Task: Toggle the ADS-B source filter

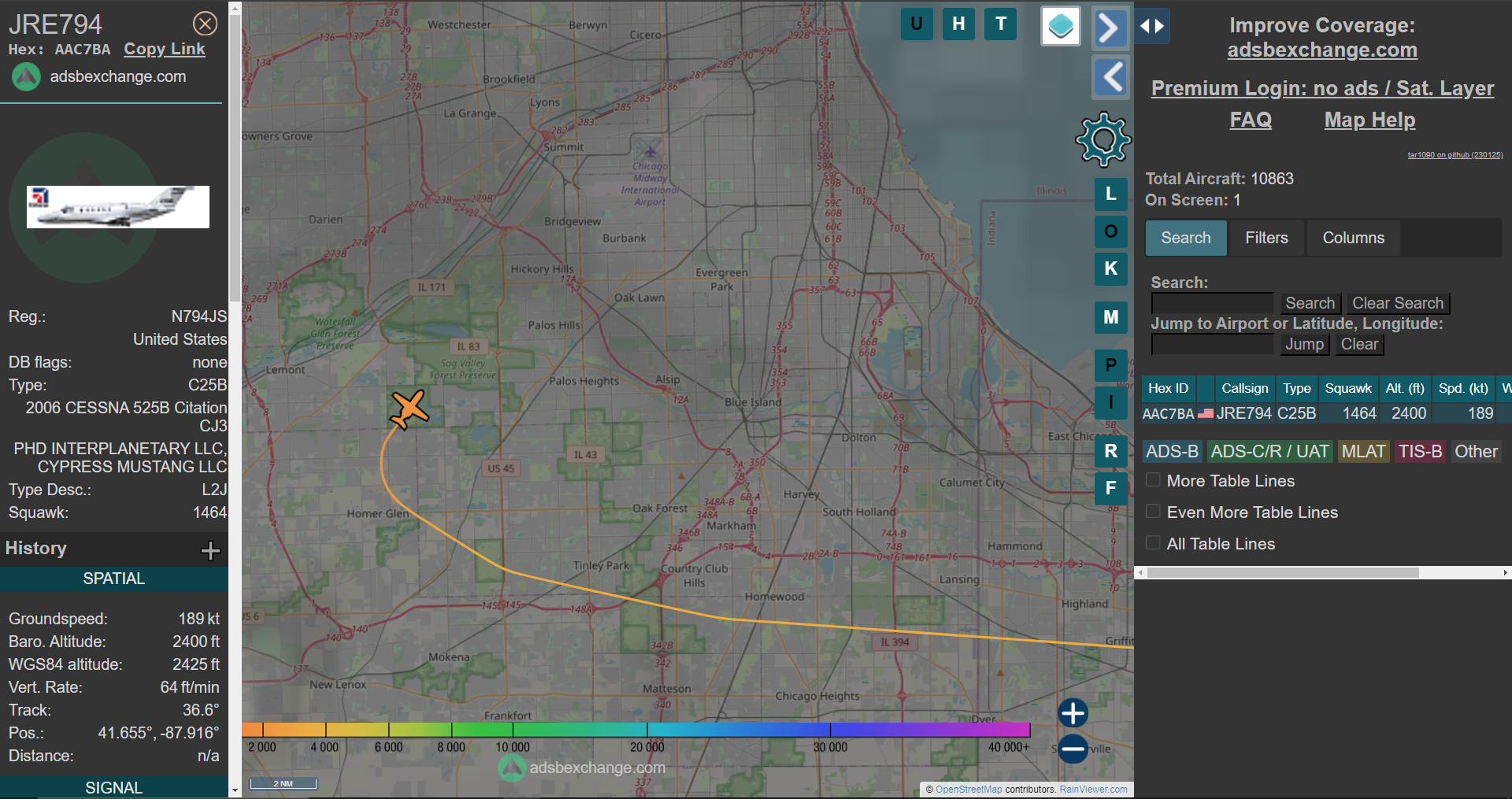Action: pos(1172,451)
